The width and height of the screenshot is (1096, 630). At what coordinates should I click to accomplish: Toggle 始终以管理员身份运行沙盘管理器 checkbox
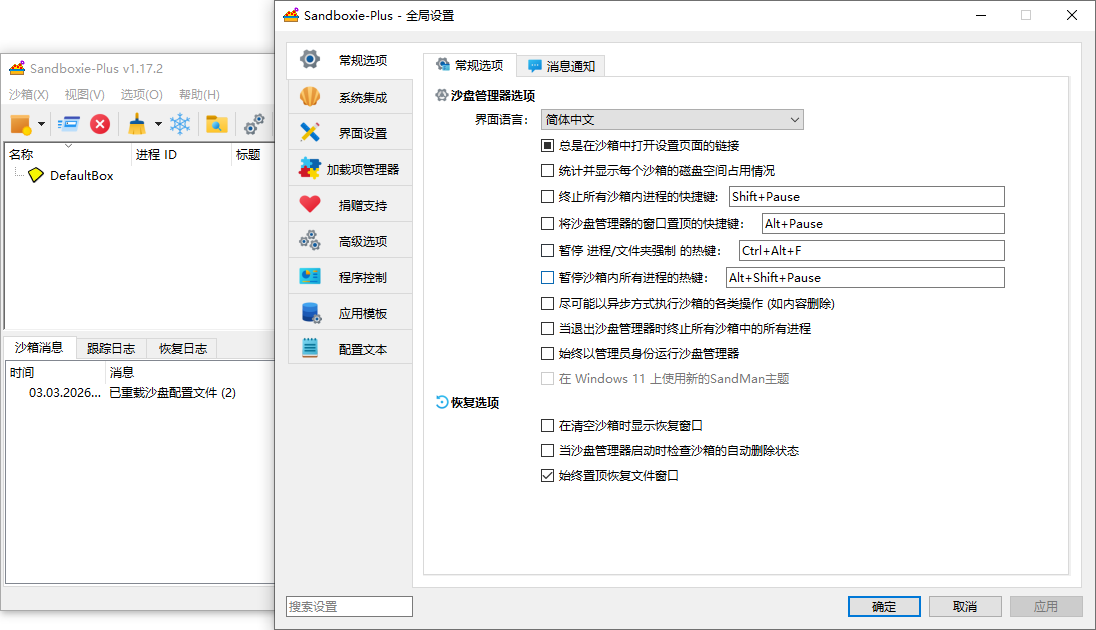[x=547, y=353]
